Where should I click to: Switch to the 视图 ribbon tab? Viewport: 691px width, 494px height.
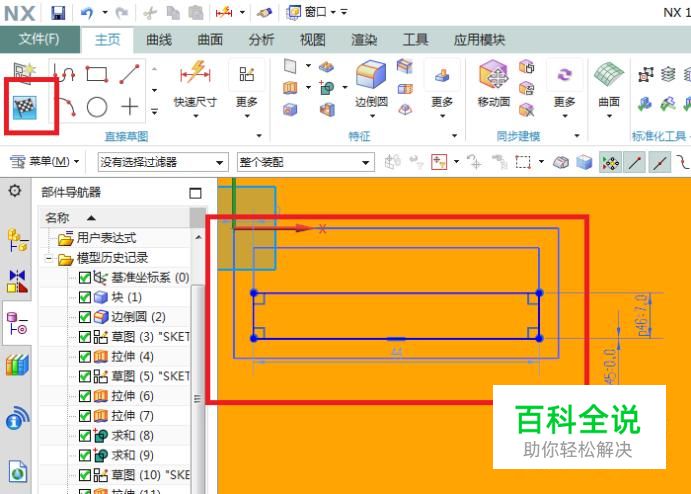(312, 40)
